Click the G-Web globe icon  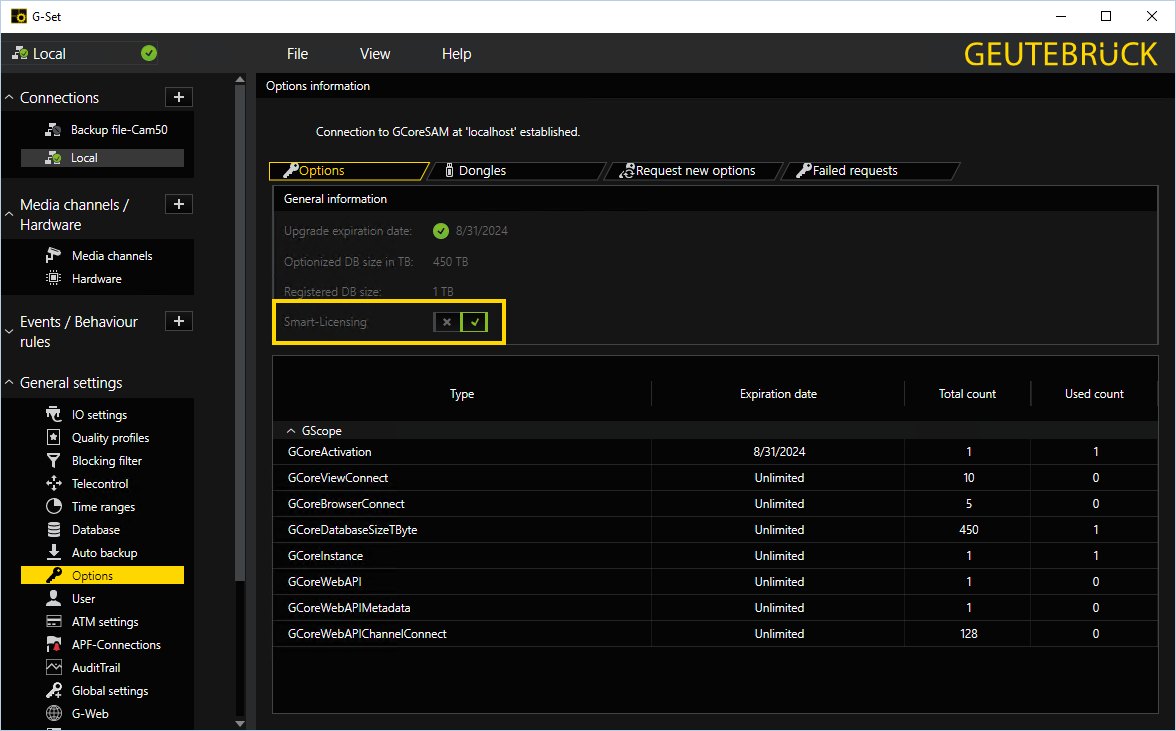pos(54,714)
